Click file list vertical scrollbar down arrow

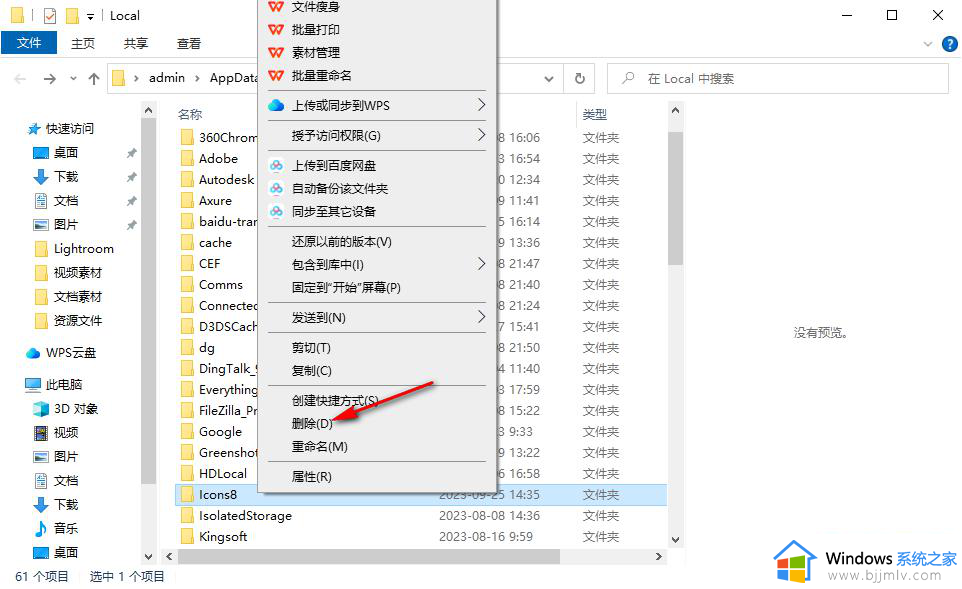675,540
